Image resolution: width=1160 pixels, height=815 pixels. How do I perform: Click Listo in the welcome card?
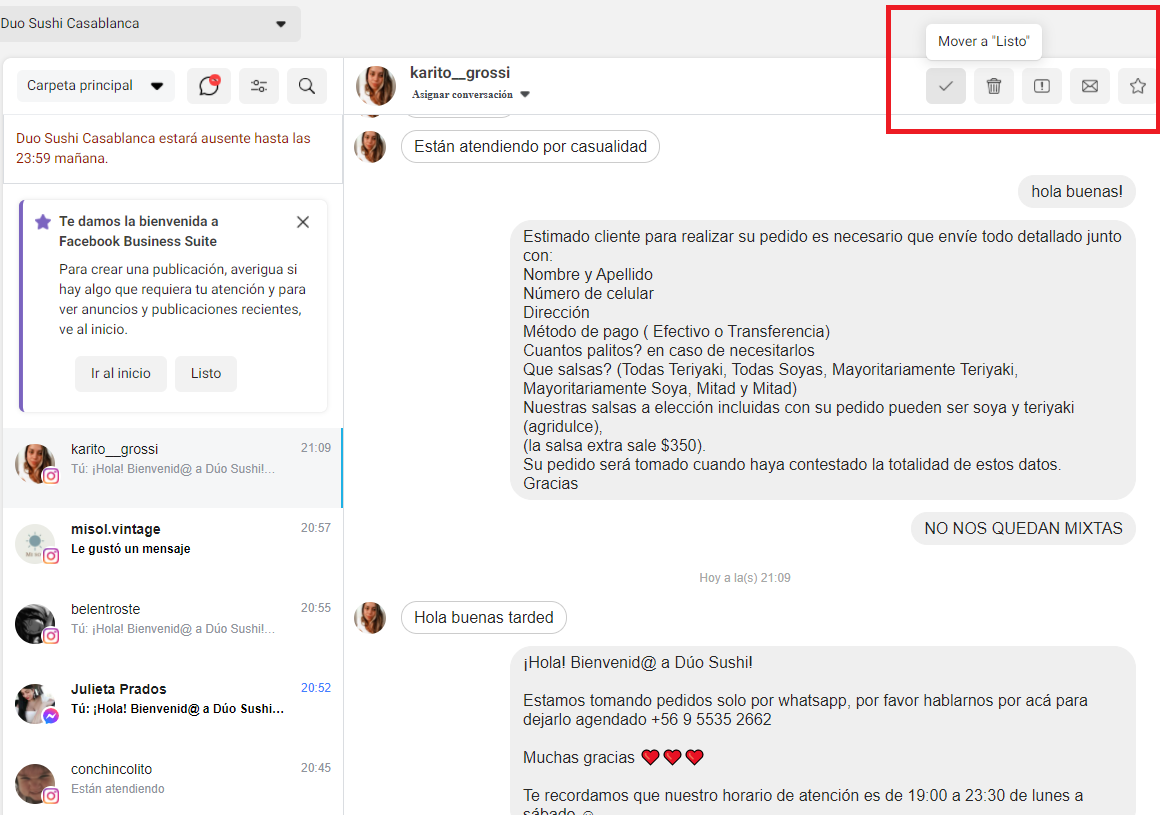(x=206, y=373)
